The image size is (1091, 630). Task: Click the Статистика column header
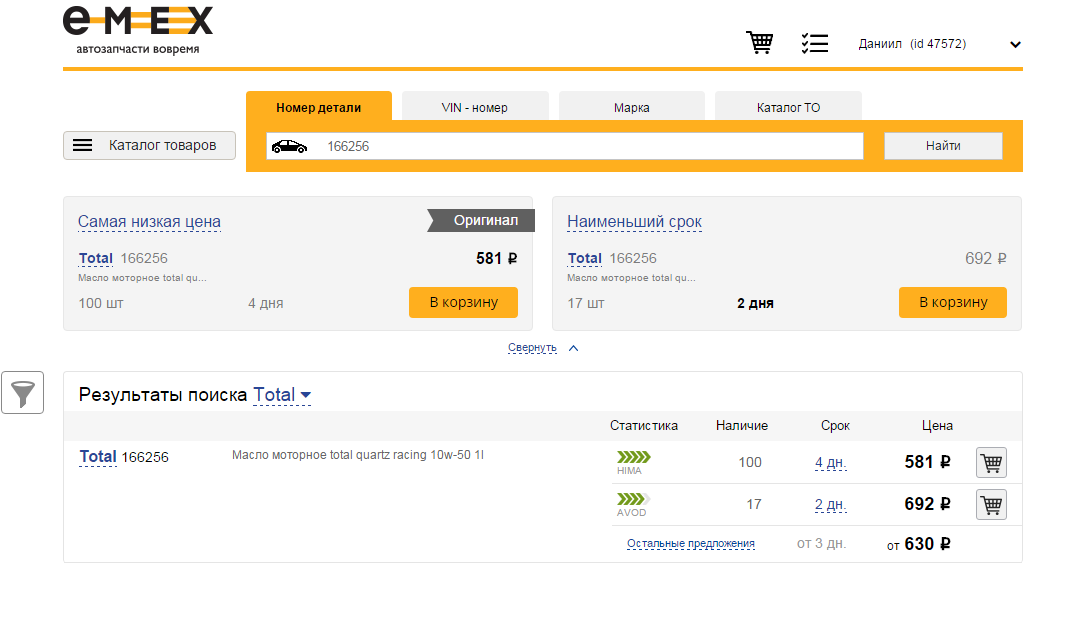coord(644,425)
